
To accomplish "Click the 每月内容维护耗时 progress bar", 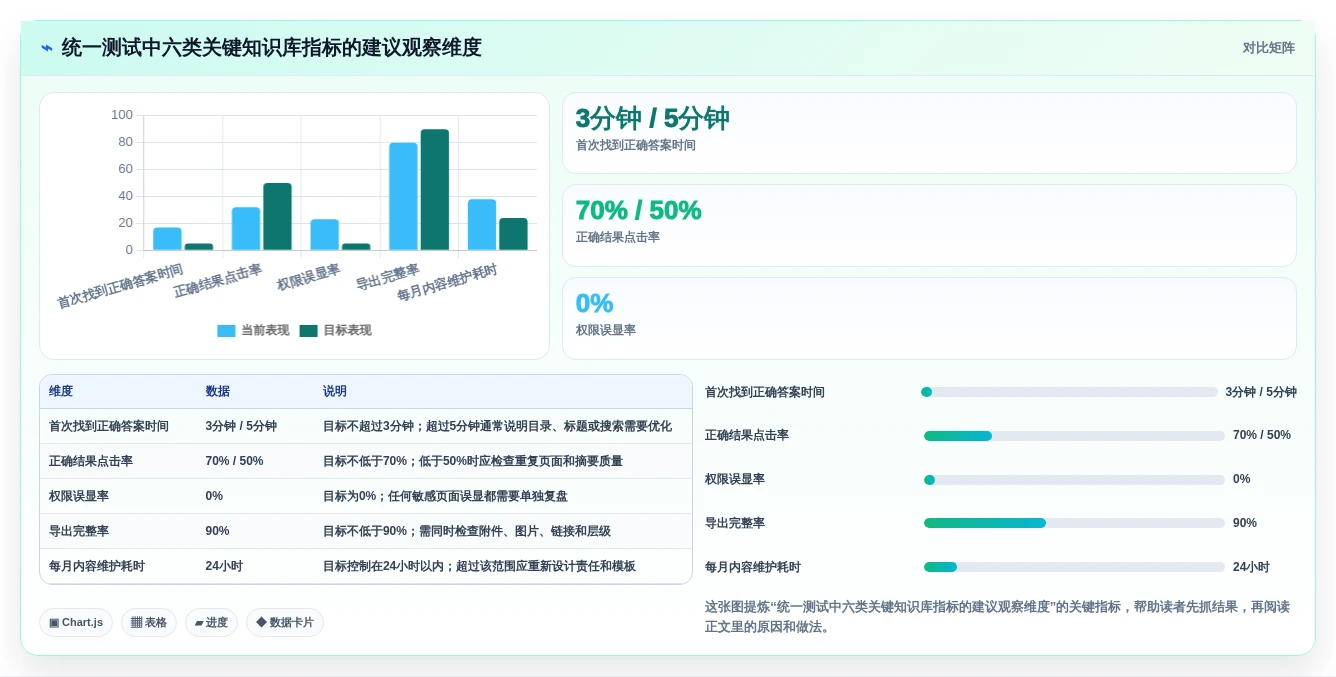I will [x=1074, y=567].
